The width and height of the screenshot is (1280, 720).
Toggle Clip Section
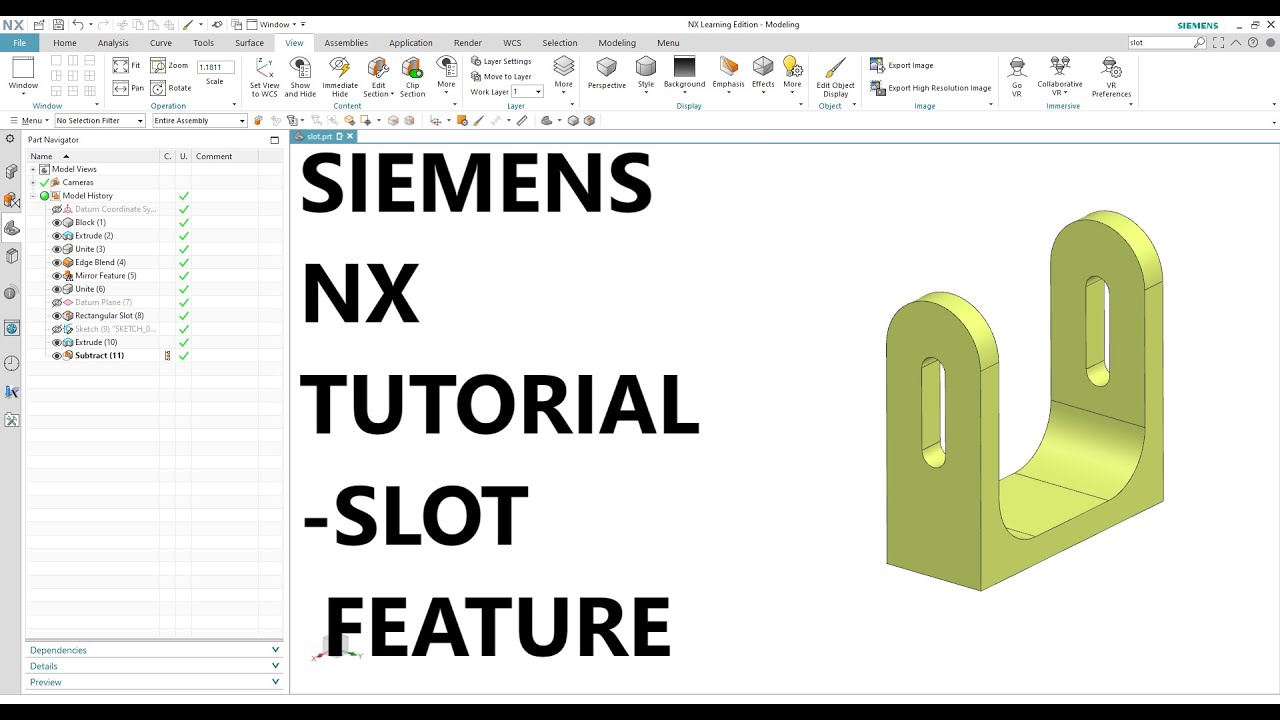pos(412,77)
